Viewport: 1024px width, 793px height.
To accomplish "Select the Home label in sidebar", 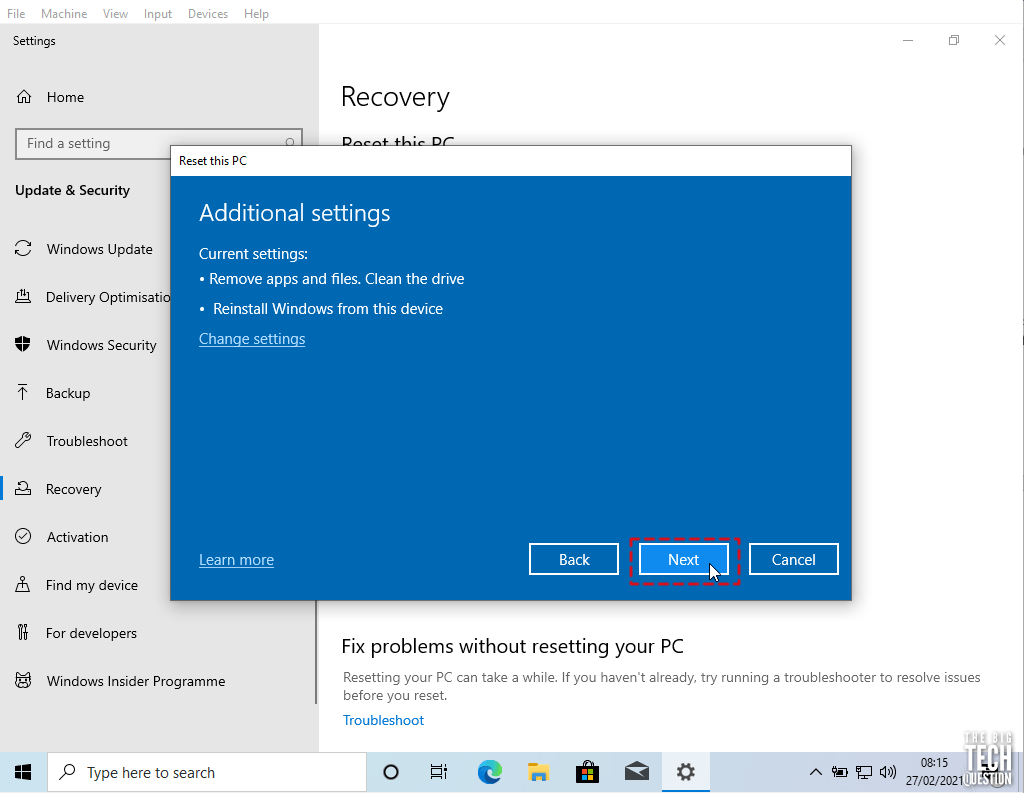I will tap(65, 97).
